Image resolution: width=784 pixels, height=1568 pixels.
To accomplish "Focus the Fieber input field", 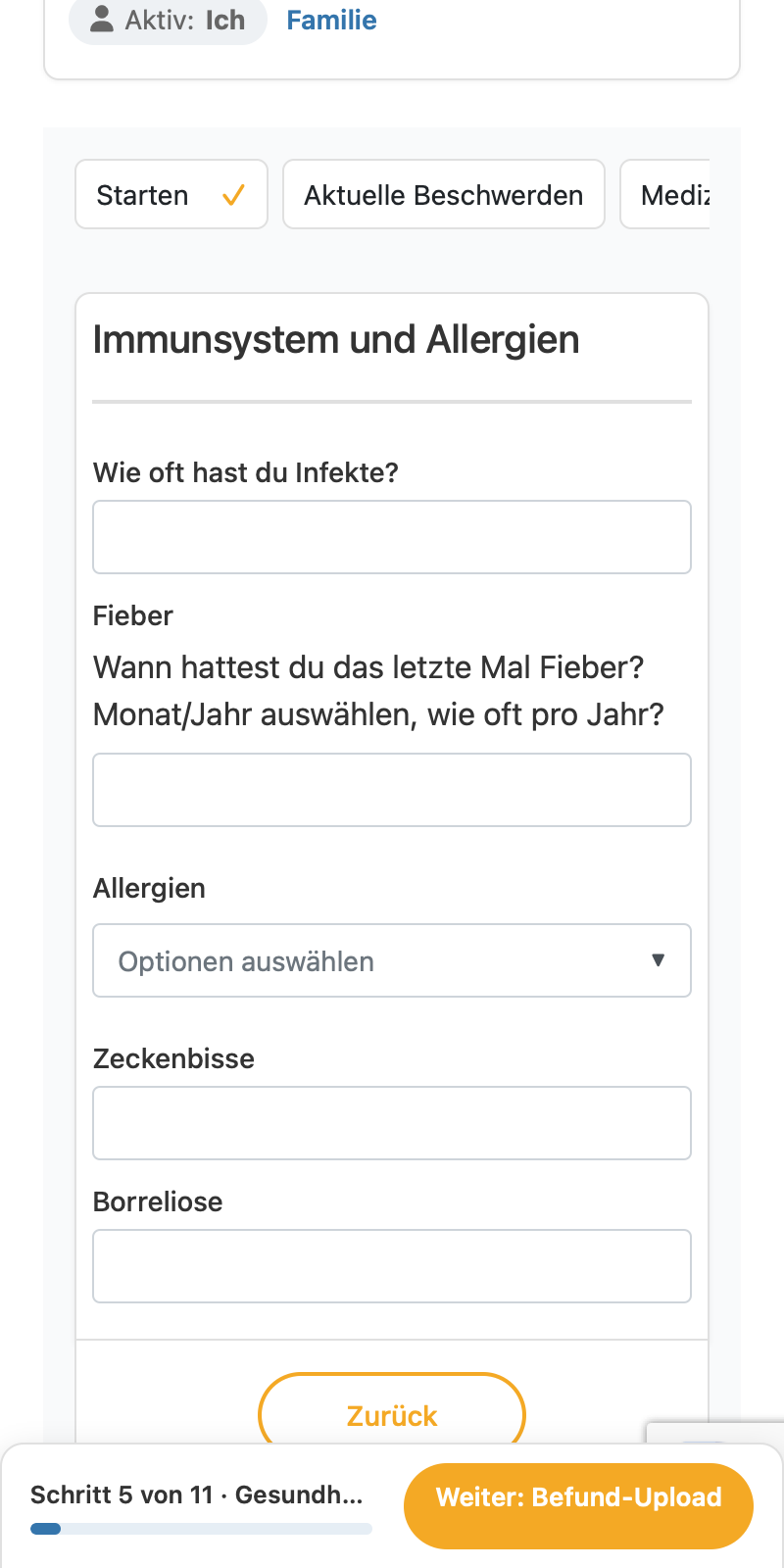I will (x=392, y=790).
